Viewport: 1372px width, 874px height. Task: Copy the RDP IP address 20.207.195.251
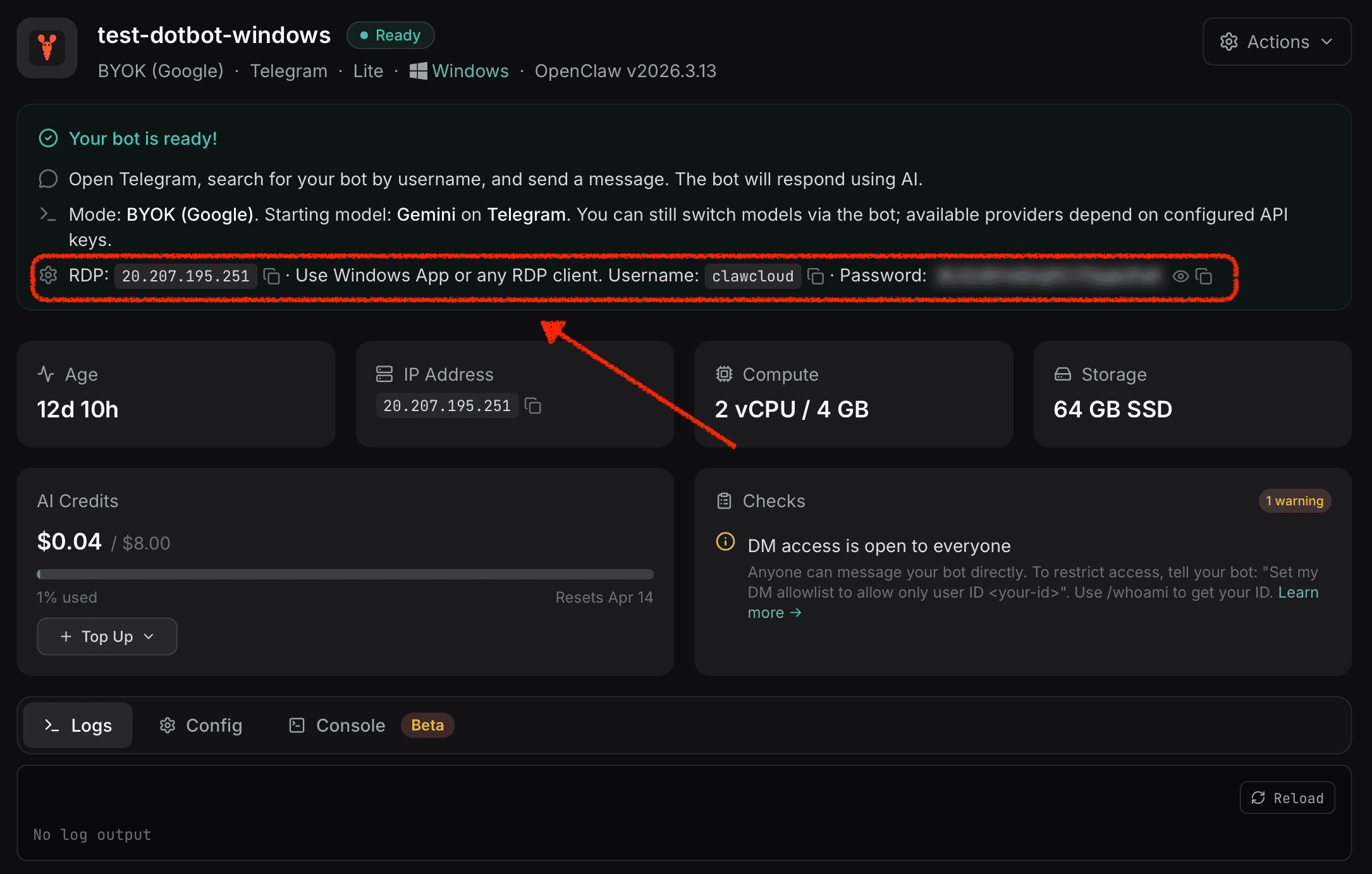272,276
